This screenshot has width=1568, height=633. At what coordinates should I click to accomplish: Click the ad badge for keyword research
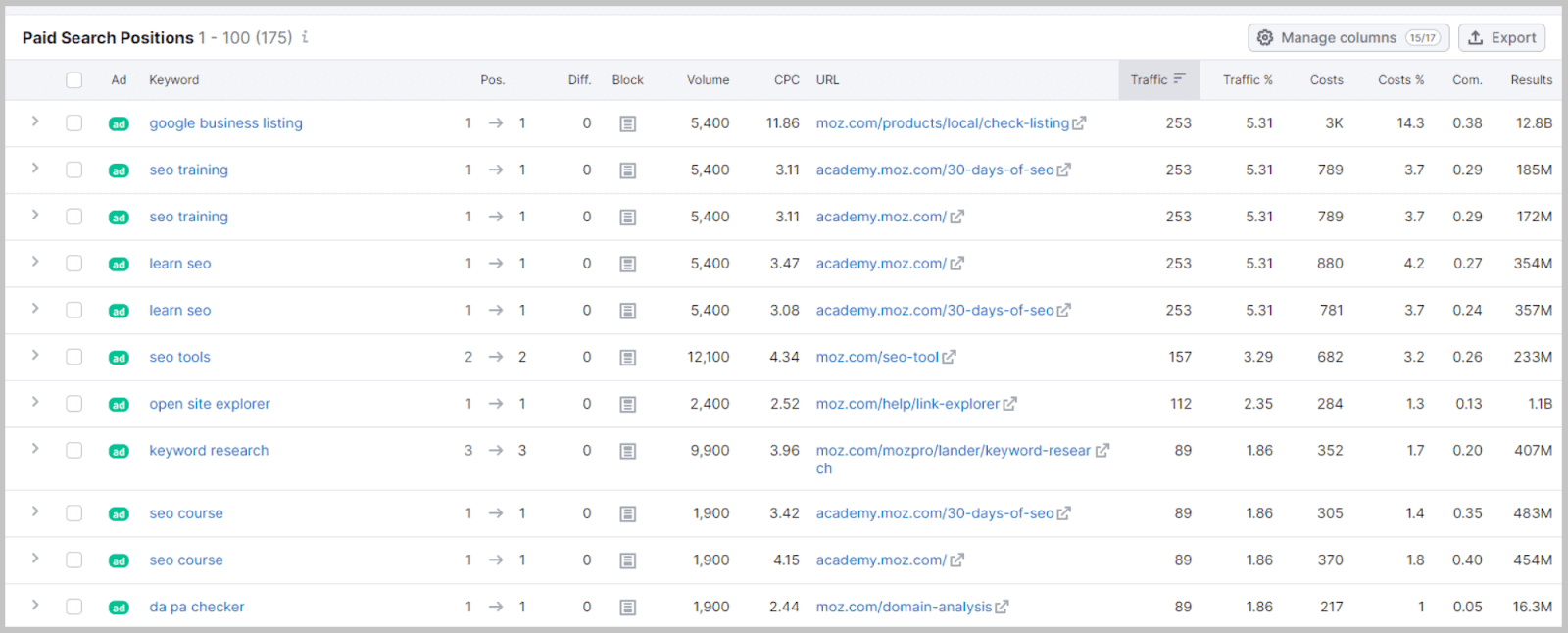(x=119, y=452)
